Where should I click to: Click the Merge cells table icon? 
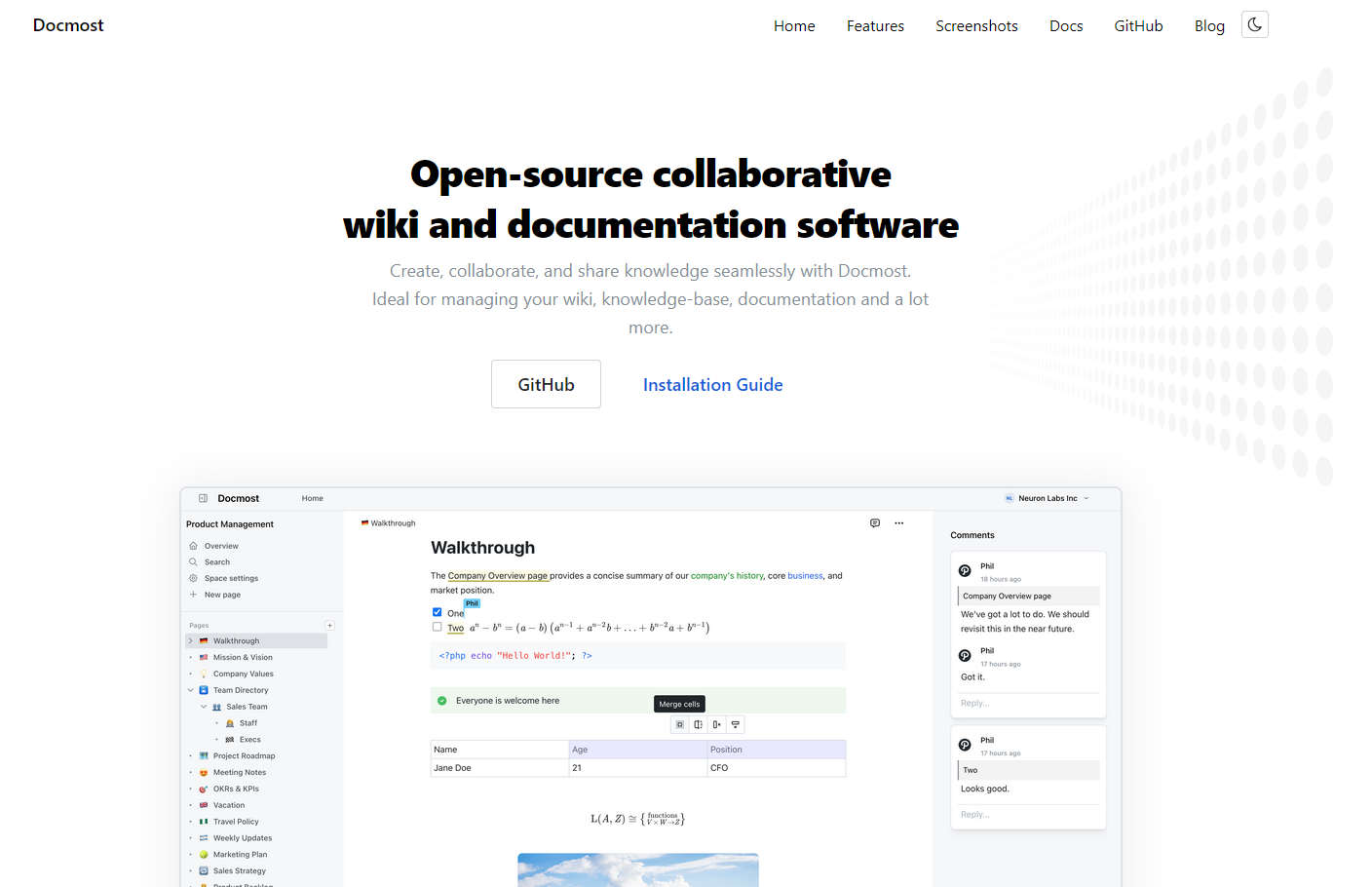click(680, 724)
